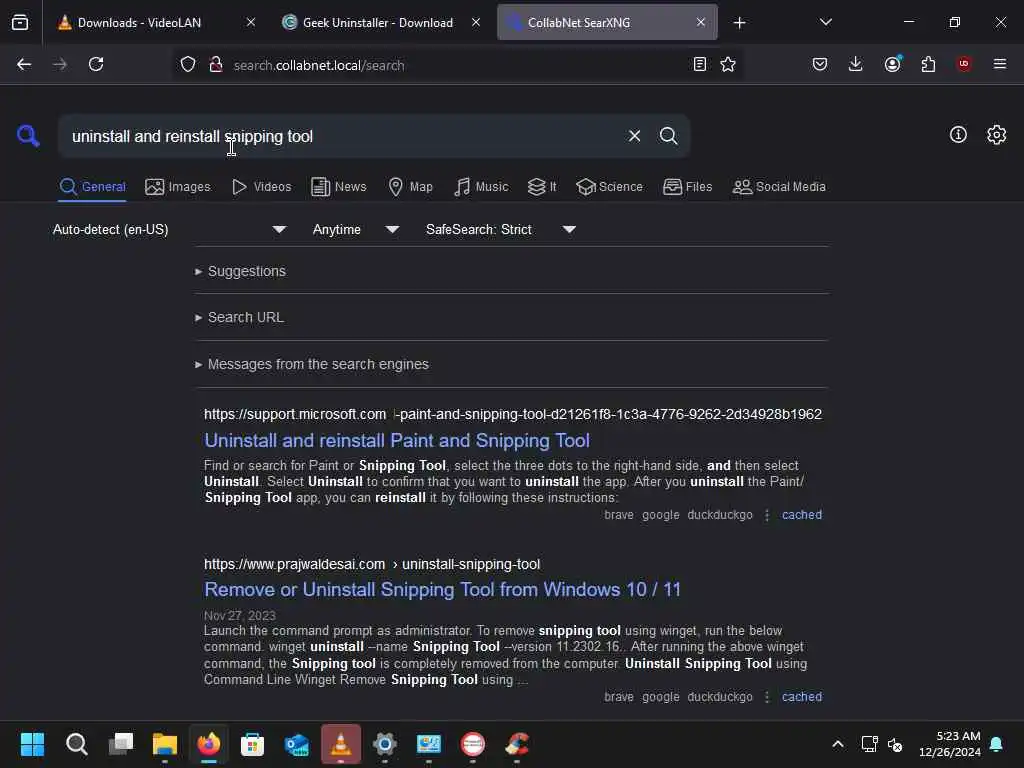The image size is (1024, 768).
Task: List all tabs with the chevron
Action: coord(825,22)
